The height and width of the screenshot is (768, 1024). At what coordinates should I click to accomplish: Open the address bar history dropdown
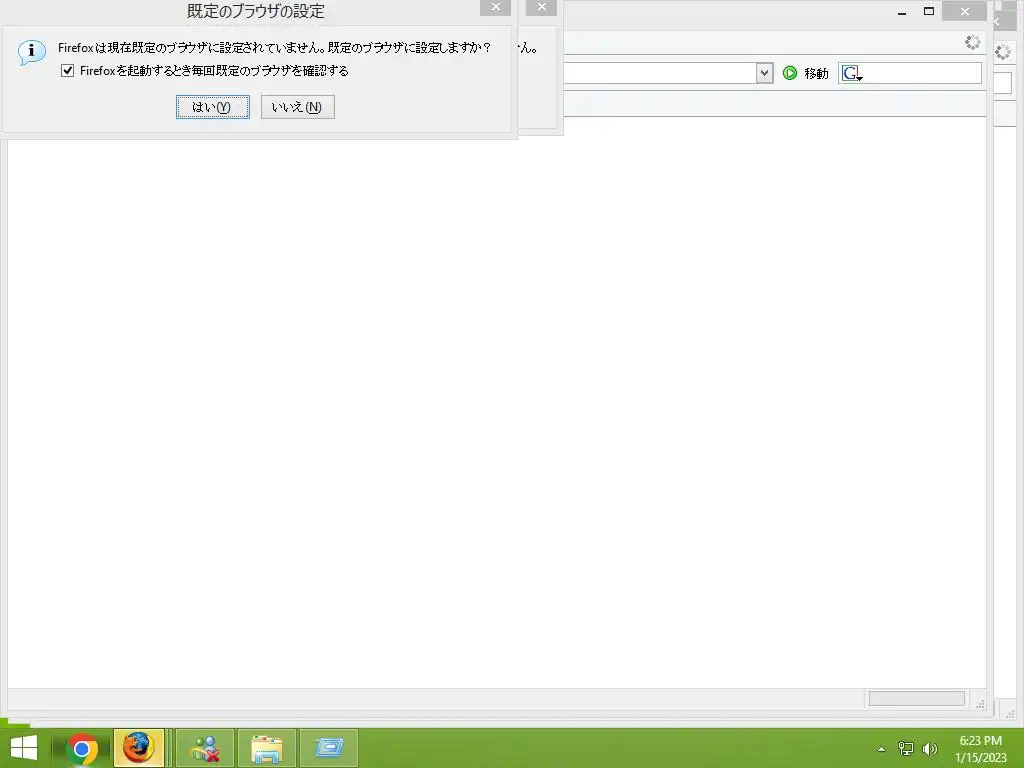click(764, 73)
